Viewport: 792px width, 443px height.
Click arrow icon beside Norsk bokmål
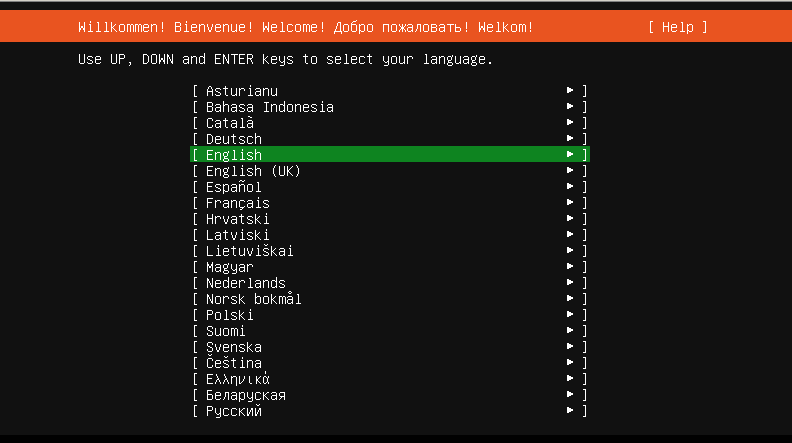570,299
